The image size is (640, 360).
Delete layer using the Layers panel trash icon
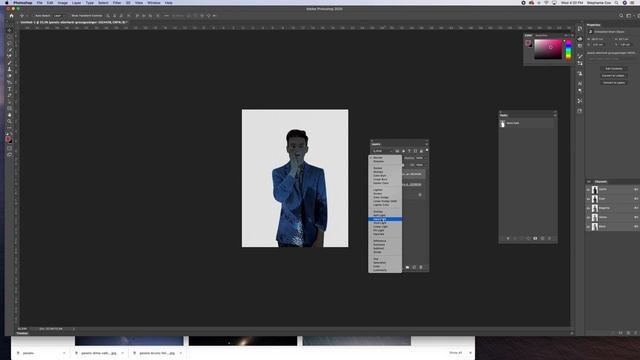(x=421, y=267)
